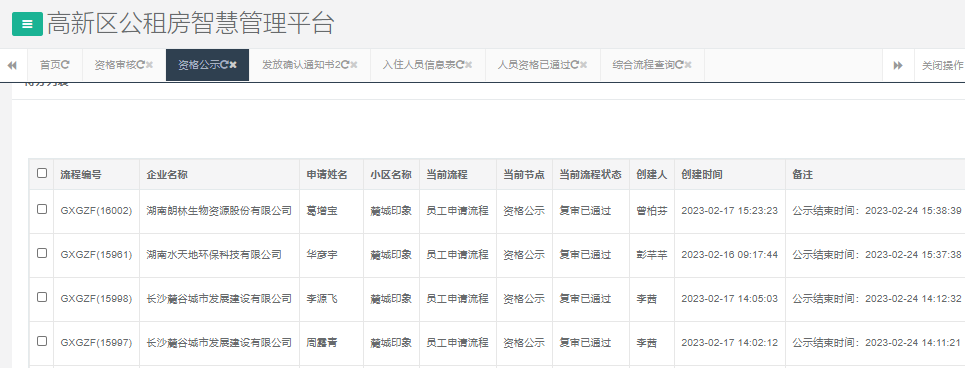This screenshot has height=368, width=965.
Task: Refresh the 资格审核 tab
Action: (x=141, y=65)
